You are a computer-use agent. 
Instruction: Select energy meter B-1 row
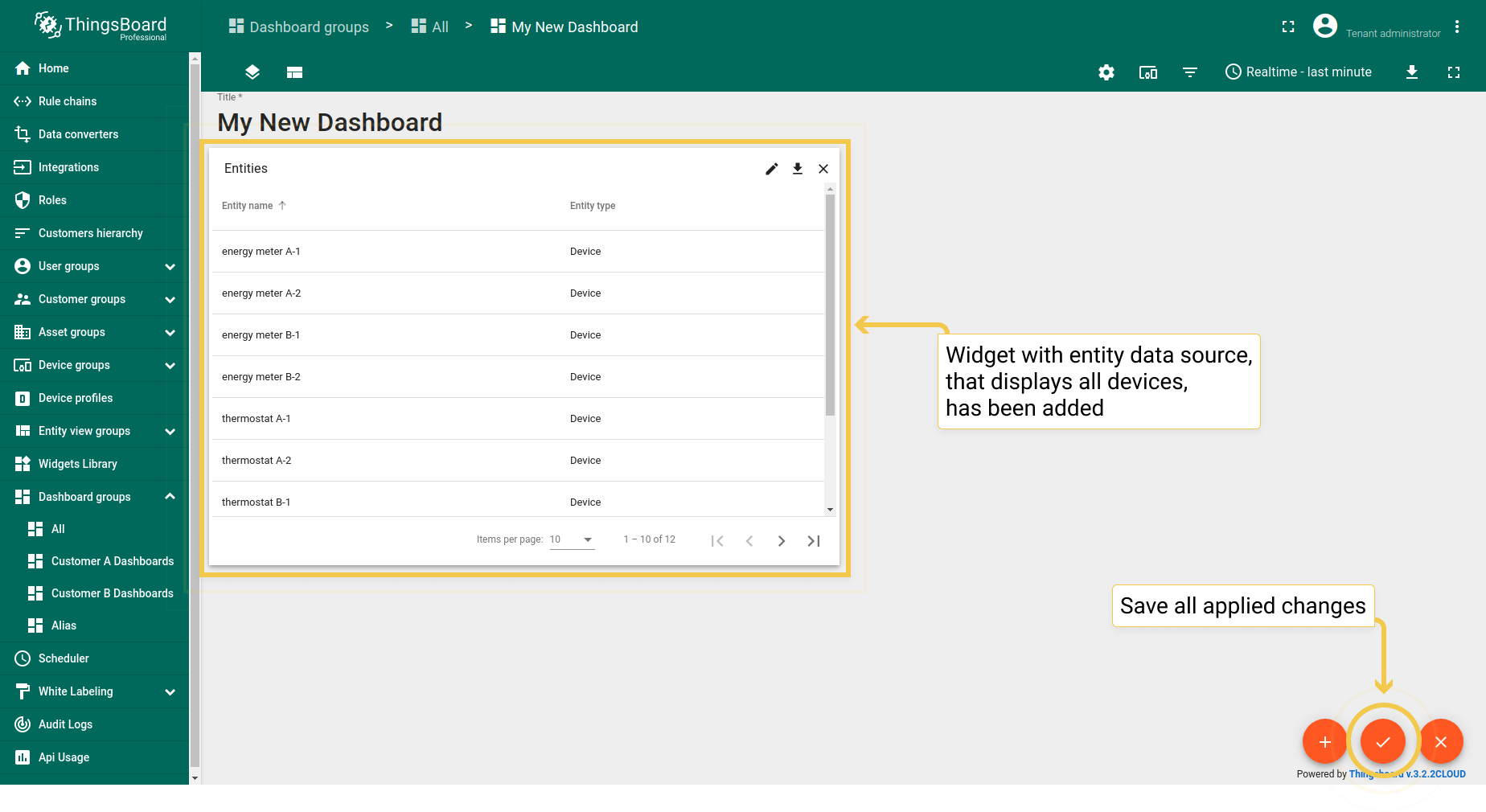click(x=518, y=335)
